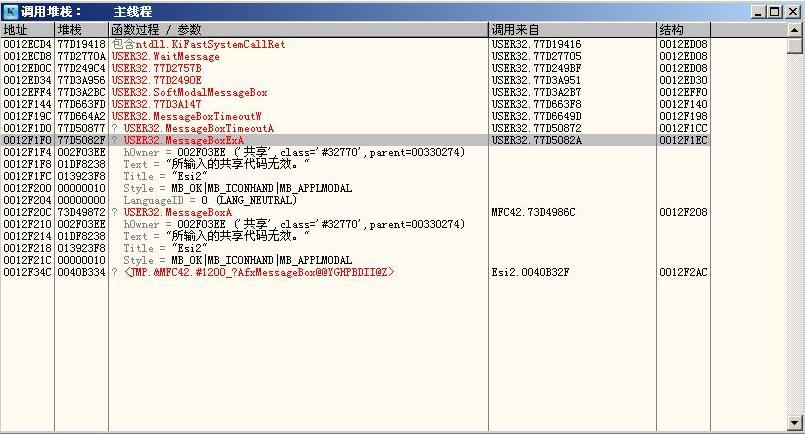Click stack value 77D19418
Viewport: 805px width, 434px height.
click(81, 44)
